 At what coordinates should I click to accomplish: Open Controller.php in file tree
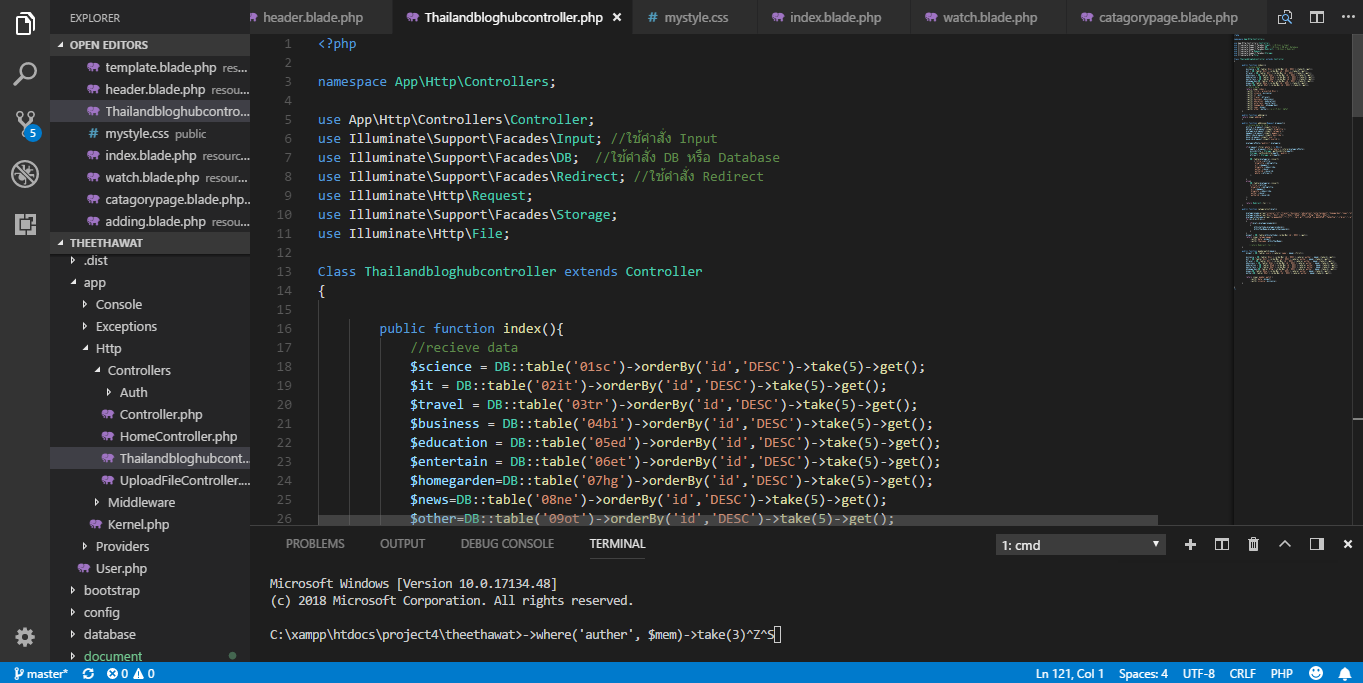pos(150,414)
